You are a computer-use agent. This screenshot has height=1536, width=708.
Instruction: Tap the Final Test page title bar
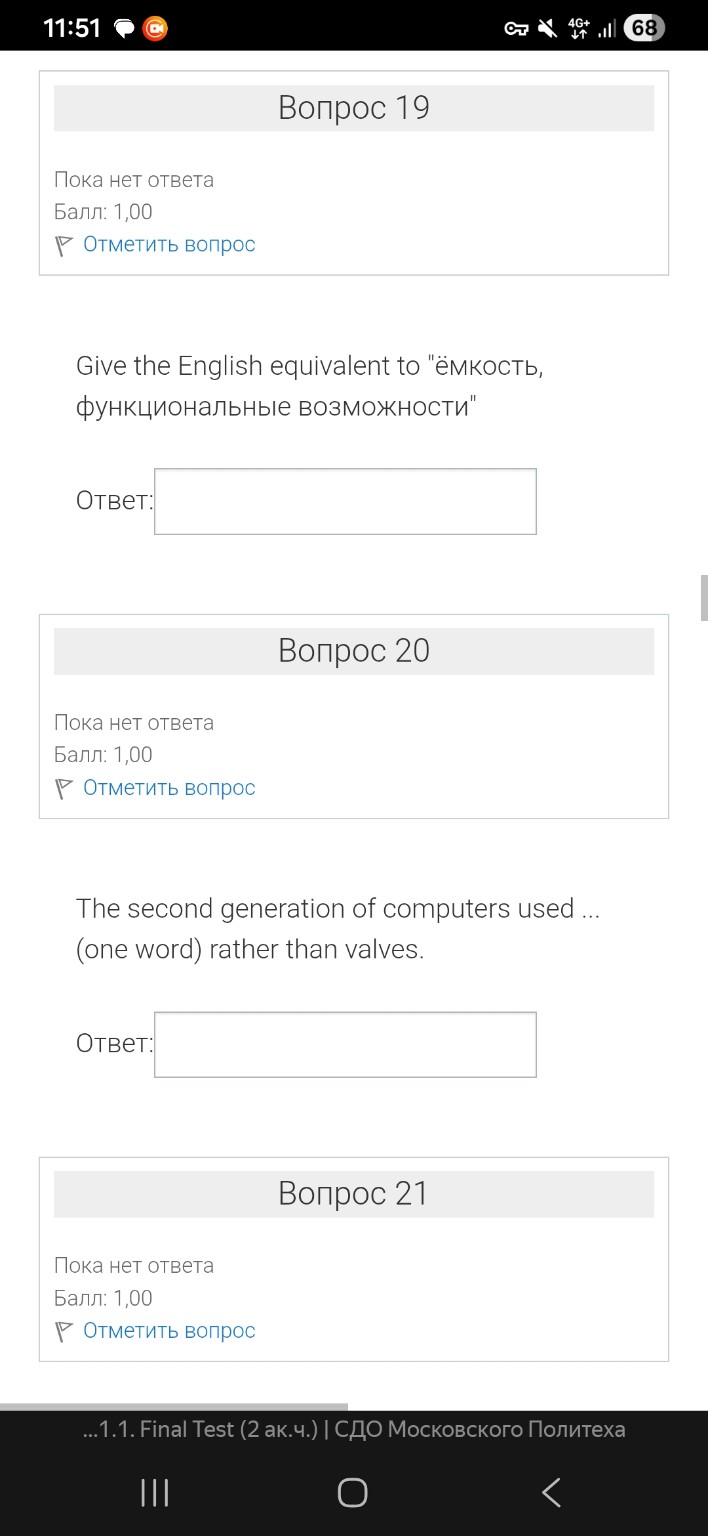pos(354,1430)
